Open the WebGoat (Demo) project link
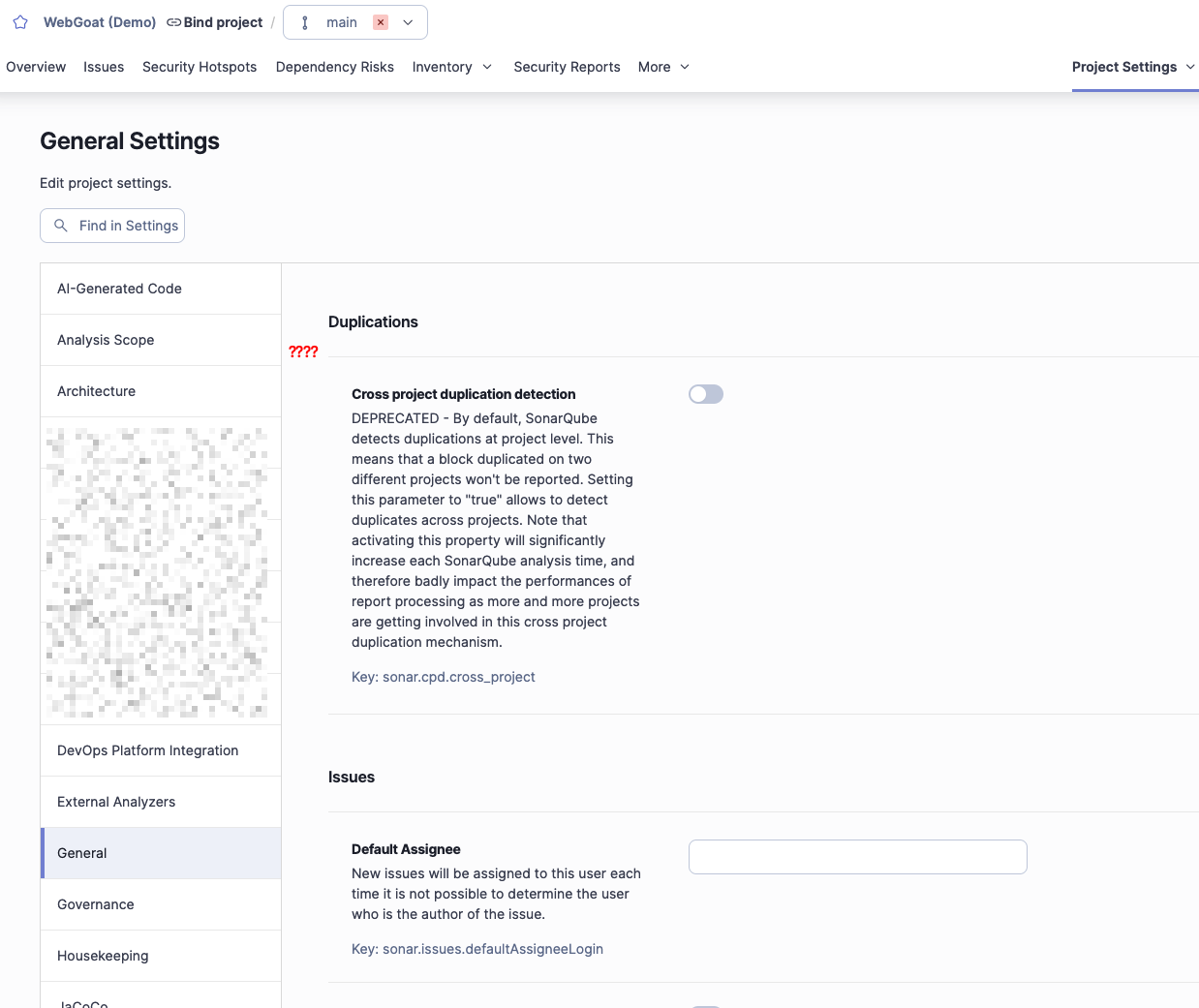 (x=100, y=22)
